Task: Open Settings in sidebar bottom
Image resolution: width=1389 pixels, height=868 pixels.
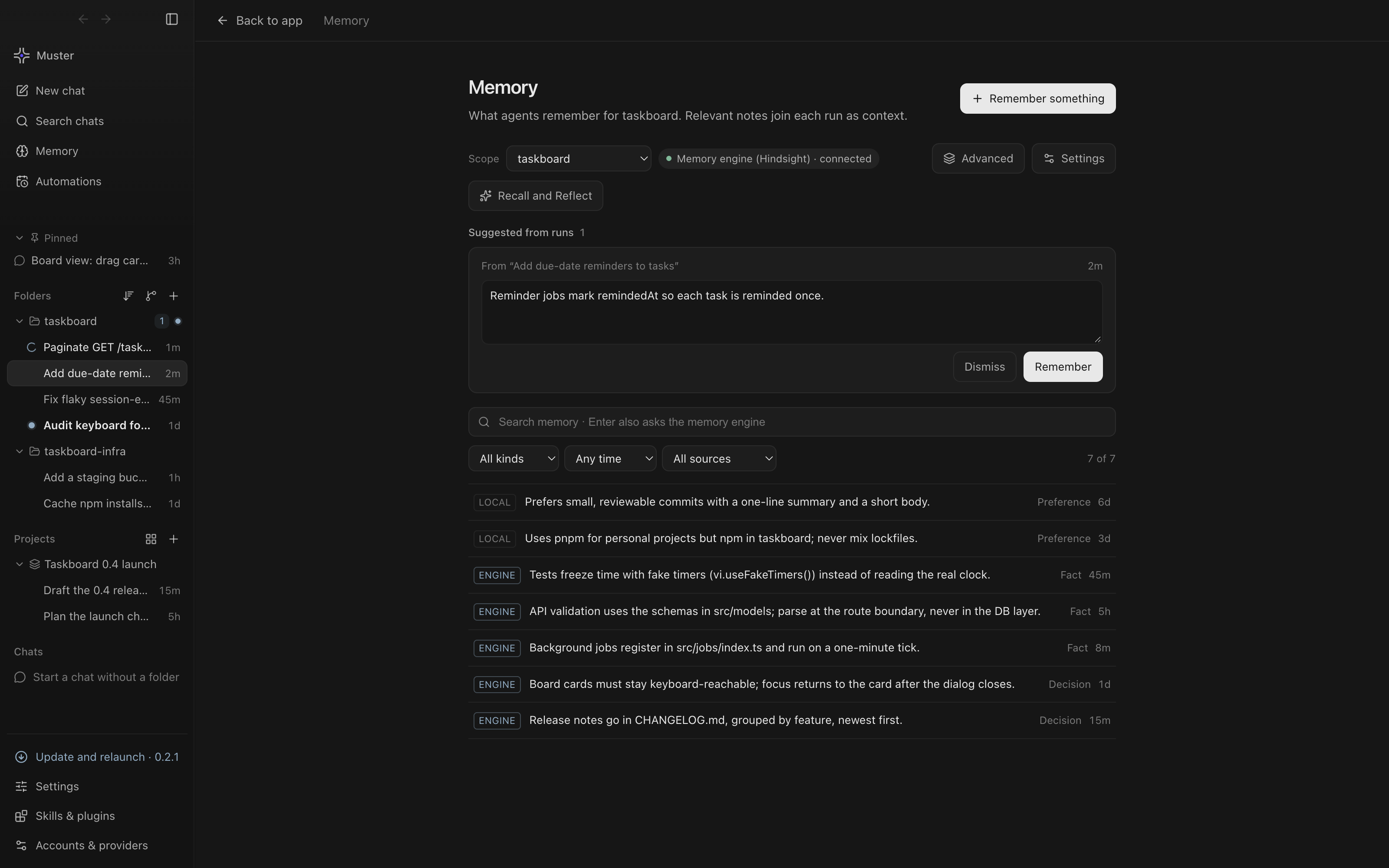Action: [x=97, y=786]
